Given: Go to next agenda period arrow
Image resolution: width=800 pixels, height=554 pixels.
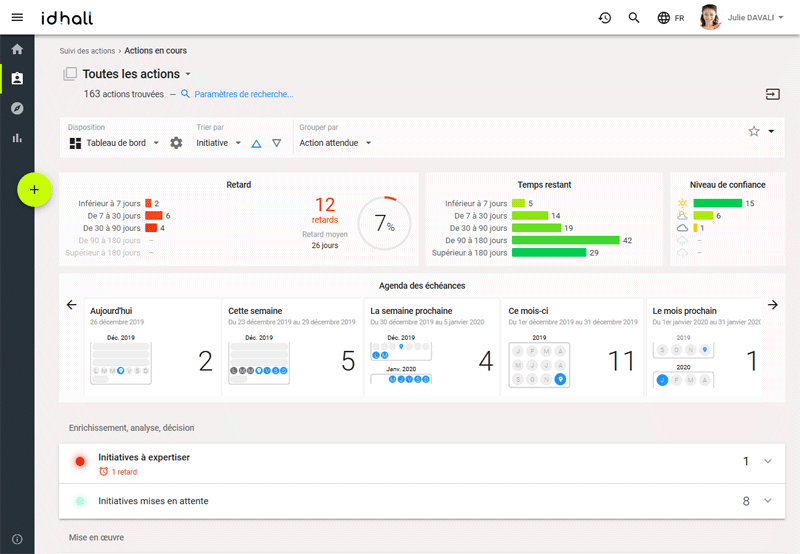Looking at the screenshot, I should (772, 305).
